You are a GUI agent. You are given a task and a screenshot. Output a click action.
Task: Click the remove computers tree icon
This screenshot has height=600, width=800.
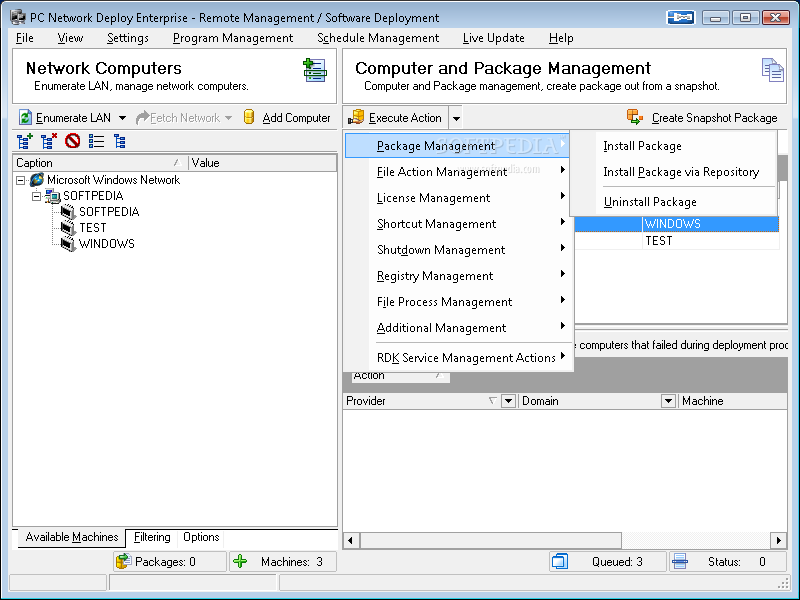pos(49,141)
